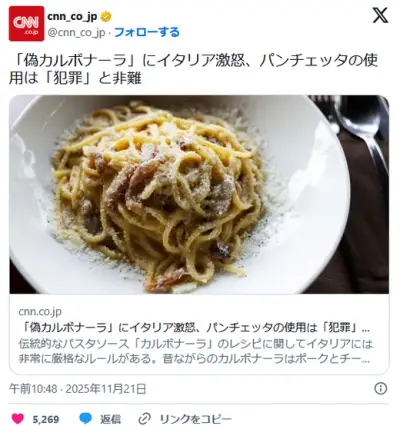This screenshot has width=400, height=426.
Task: Click リンクをコピー to copy link
Action: click(x=195, y=419)
